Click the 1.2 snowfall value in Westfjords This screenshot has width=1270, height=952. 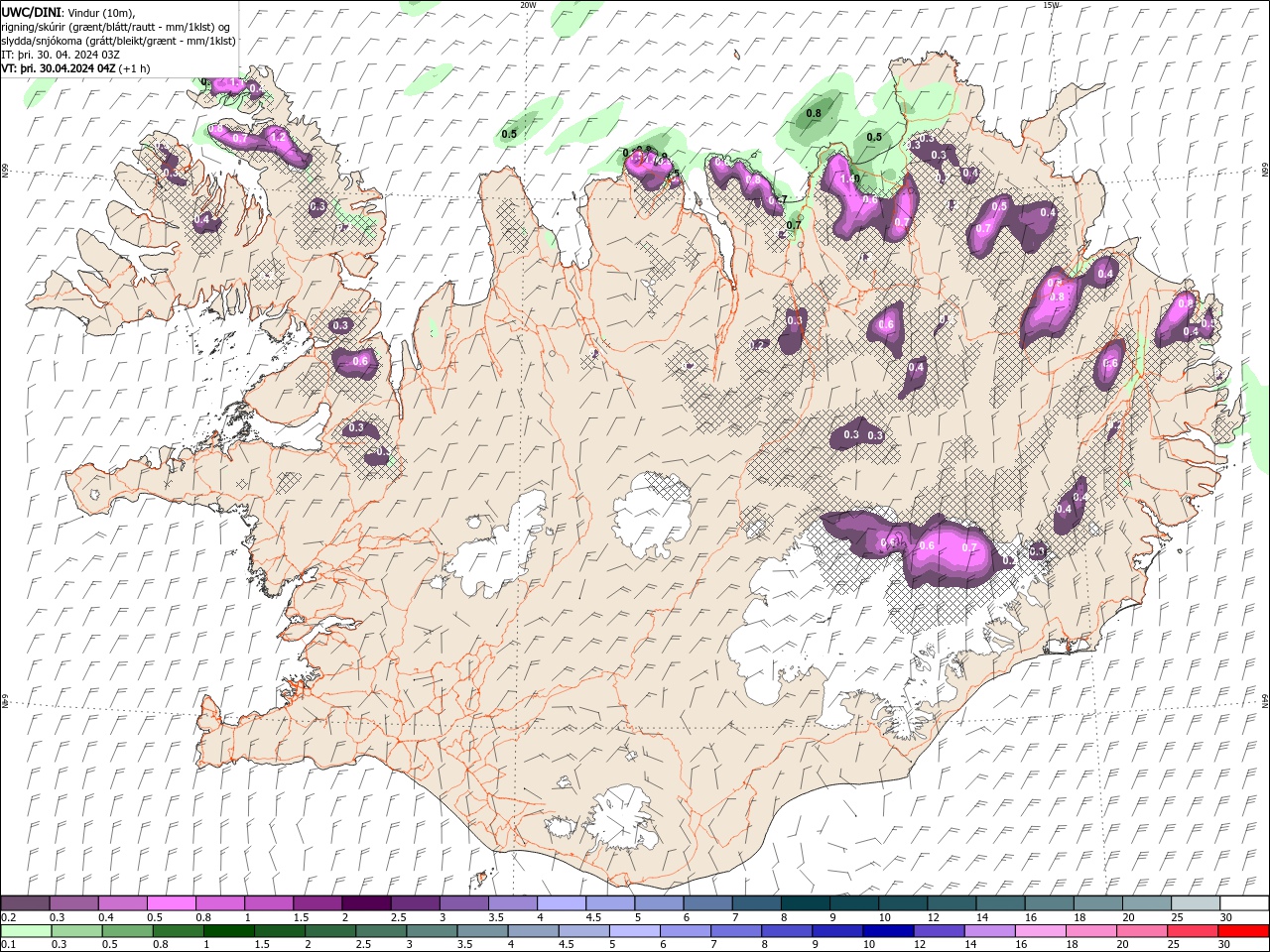(278, 137)
